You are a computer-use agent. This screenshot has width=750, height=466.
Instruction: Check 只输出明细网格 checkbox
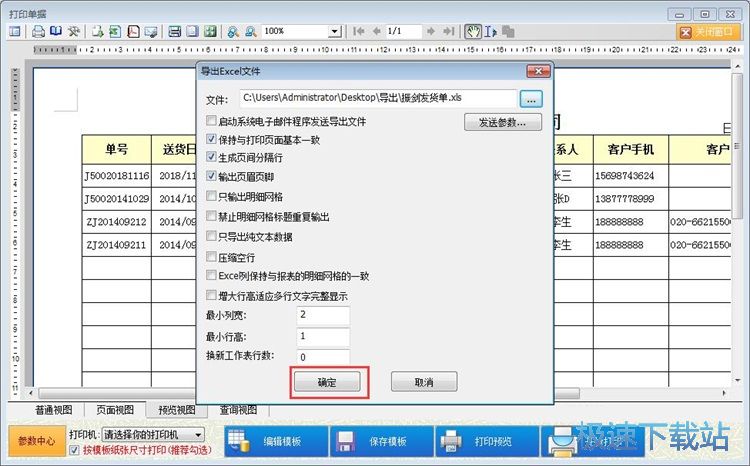211,196
